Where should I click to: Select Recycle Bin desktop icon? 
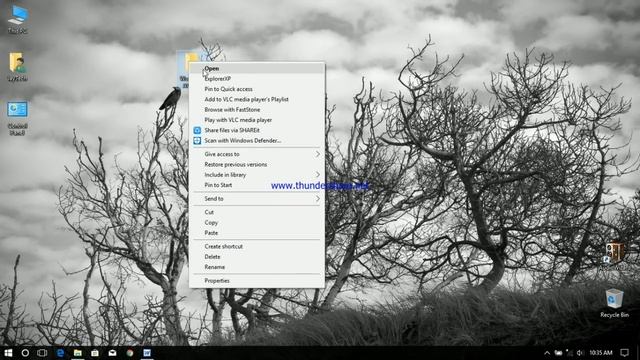(614, 302)
